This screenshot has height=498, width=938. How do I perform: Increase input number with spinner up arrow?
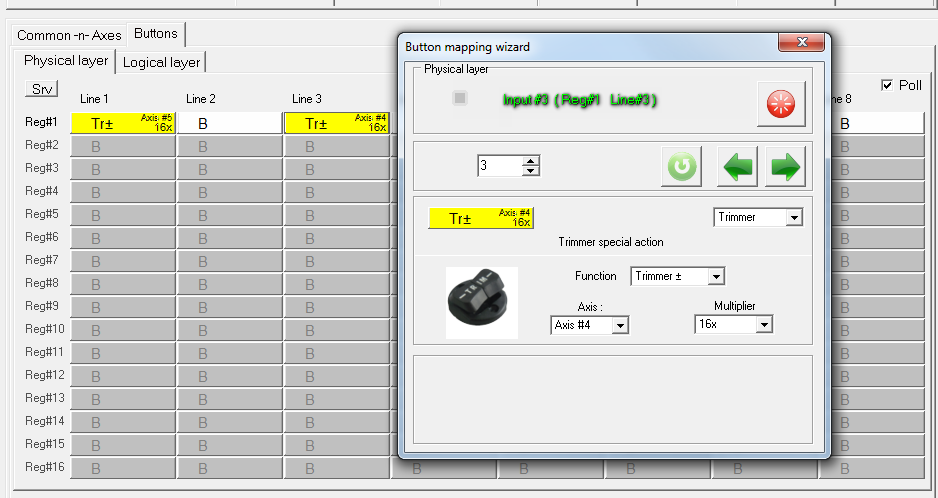click(531, 160)
